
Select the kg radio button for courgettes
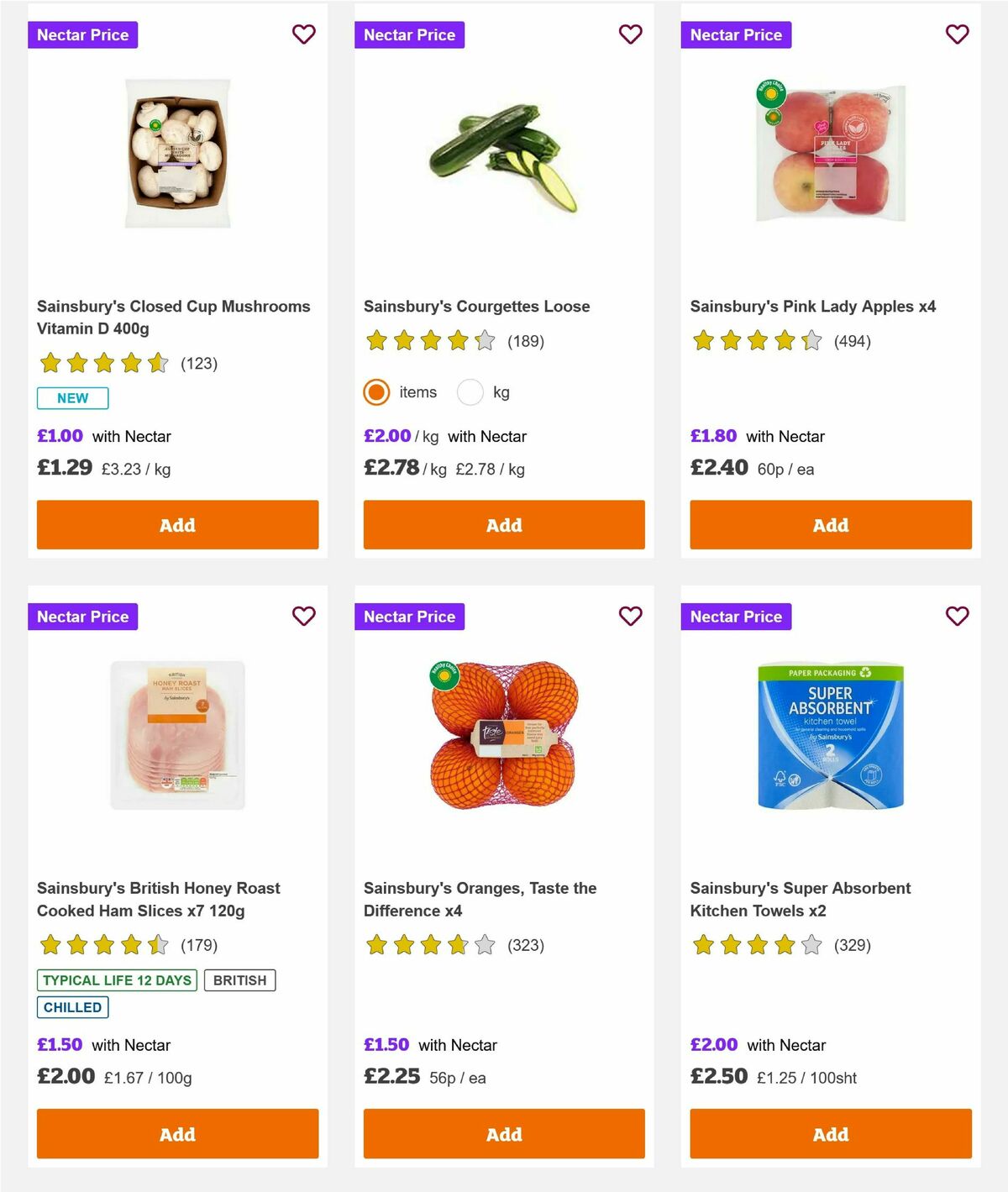click(470, 391)
